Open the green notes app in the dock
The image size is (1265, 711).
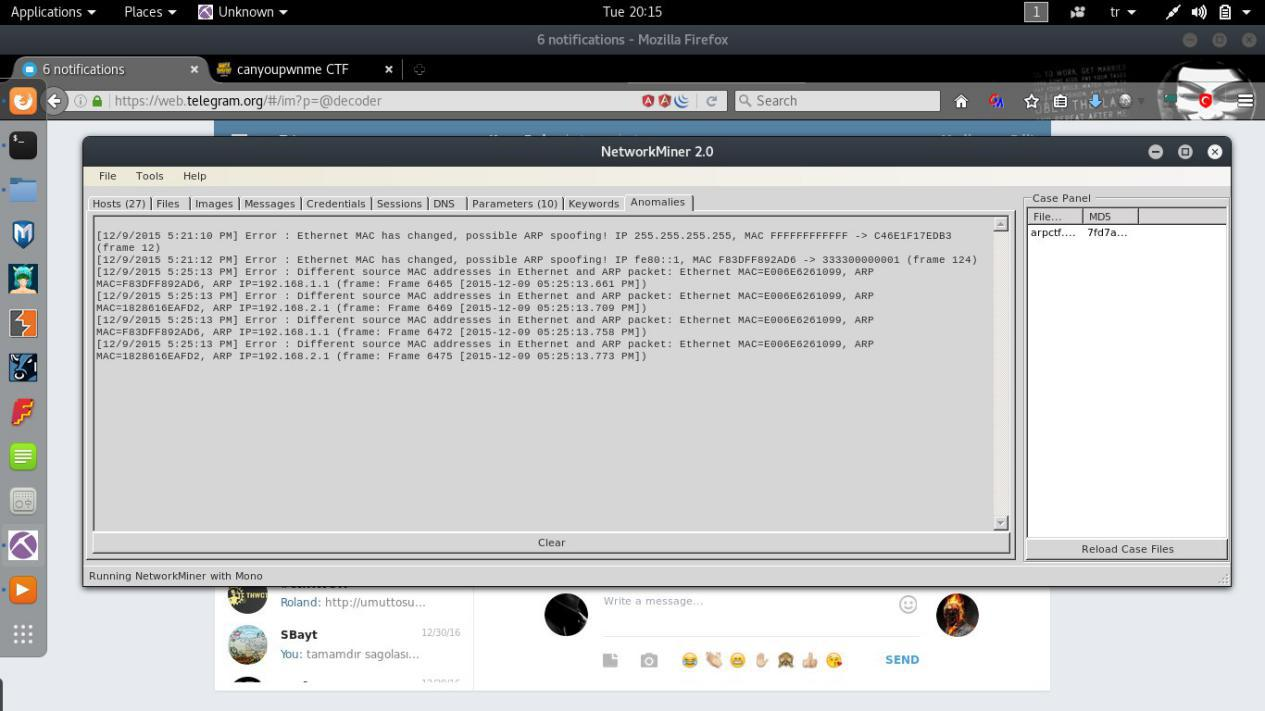pos(23,456)
